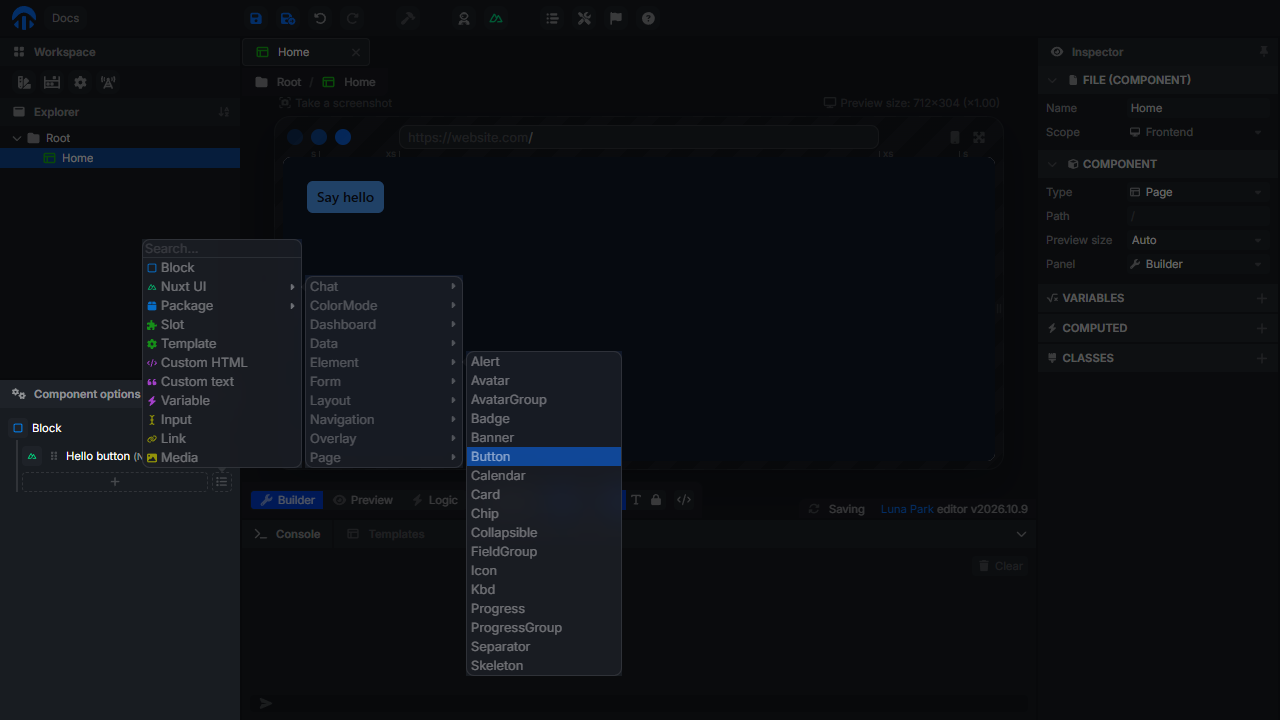The width and height of the screenshot is (1280, 720).
Task: Open the Scope Frontend dropdown
Action: pyautogui.click(x=1196, y=132)
